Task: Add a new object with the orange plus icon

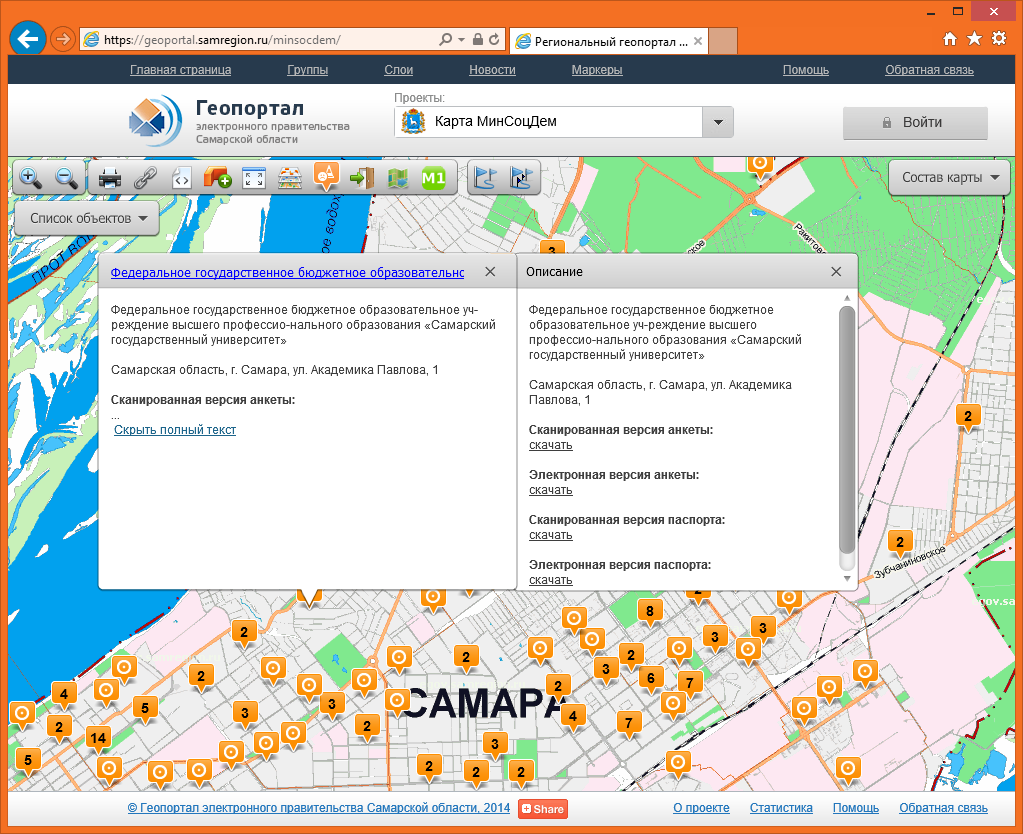Action: pos(217,178)
